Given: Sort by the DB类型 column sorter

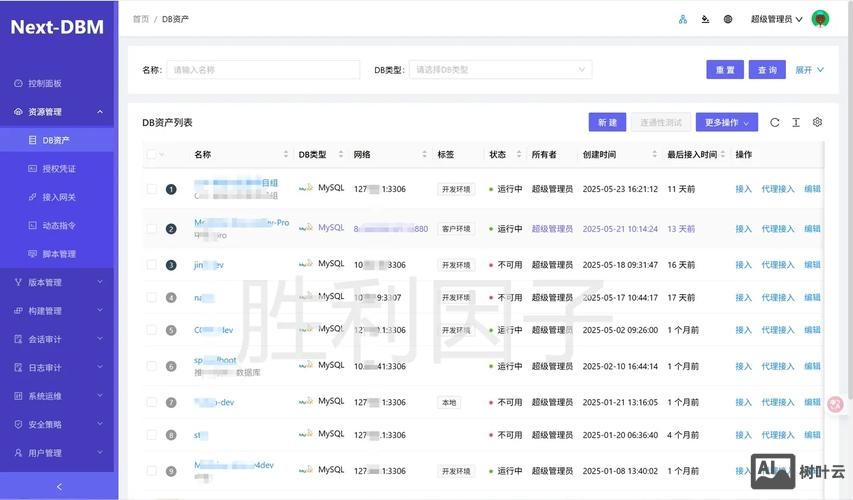Looking at the screenshot, I should 341,155.
